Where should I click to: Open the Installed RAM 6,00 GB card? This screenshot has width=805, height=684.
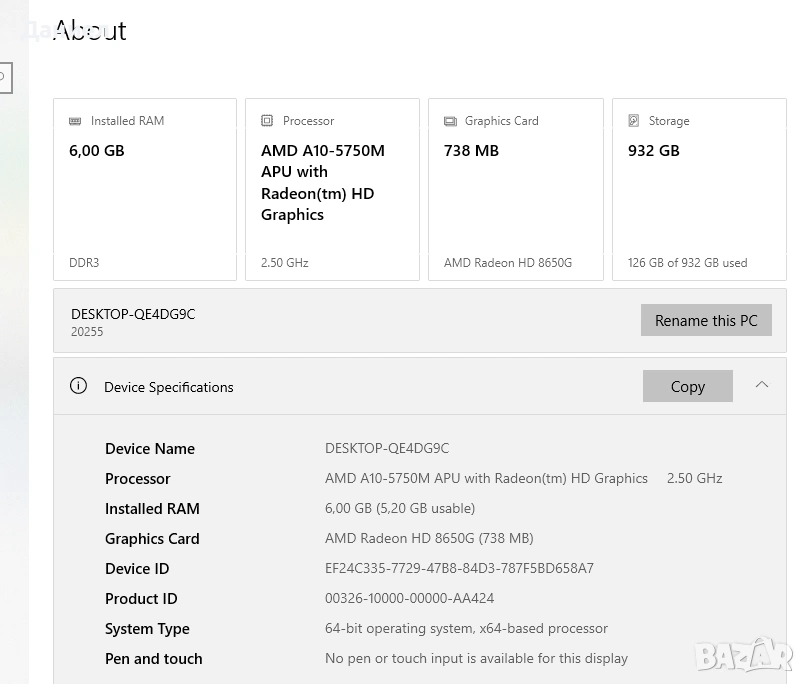pos(97,151)
